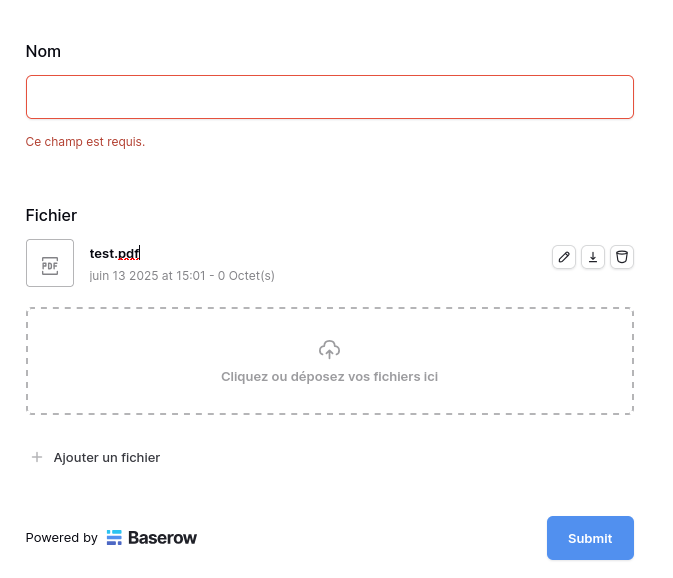Click 'Cliquez ou déposez vos fichiers ici' text

pos(329,377)
